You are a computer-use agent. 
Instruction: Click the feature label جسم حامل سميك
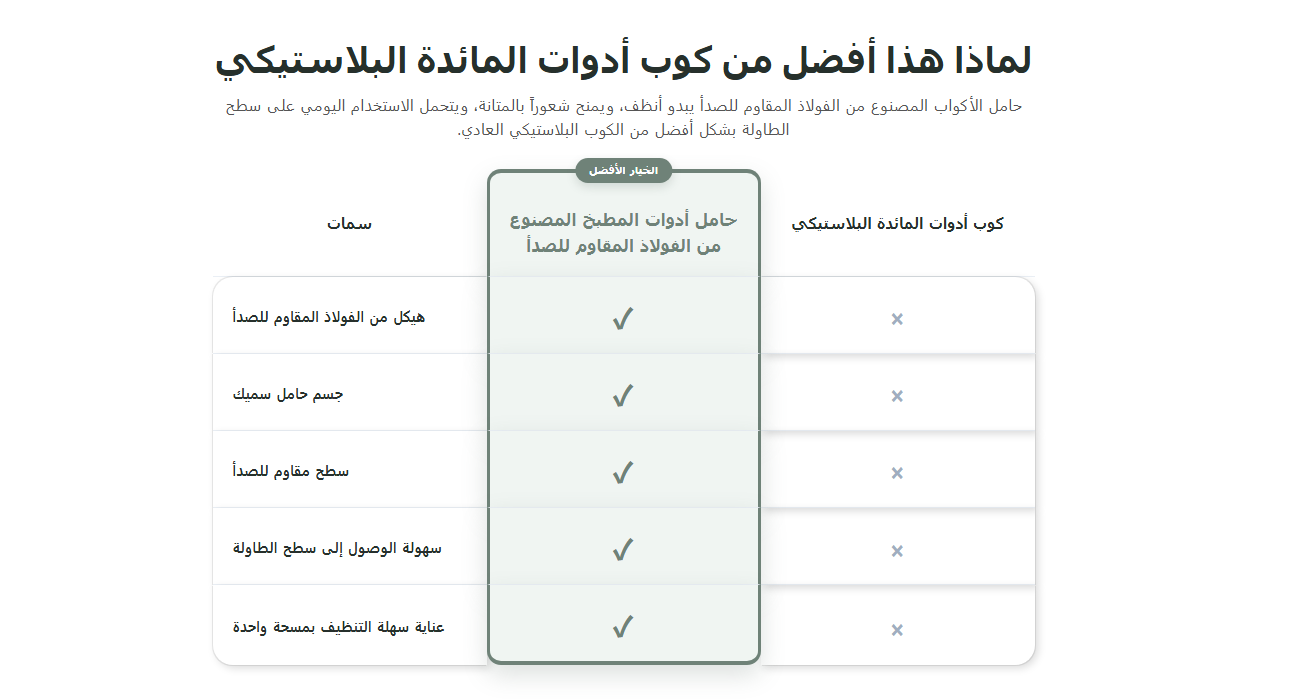pos(288,394)
